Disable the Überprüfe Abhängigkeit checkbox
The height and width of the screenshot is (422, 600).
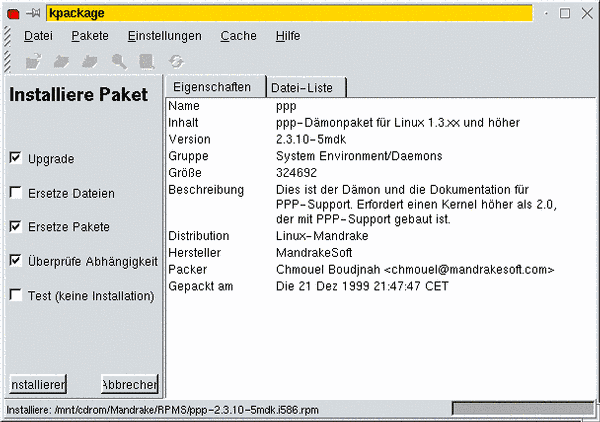[x=15, y=260]
